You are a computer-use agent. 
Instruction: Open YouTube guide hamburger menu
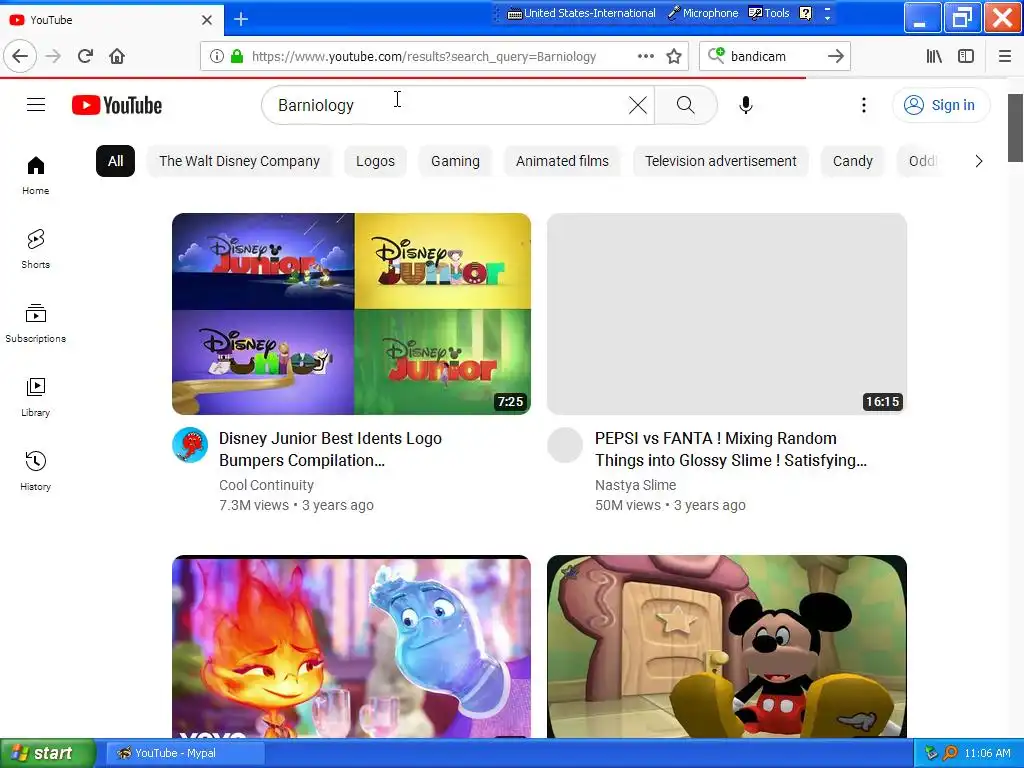36,104
